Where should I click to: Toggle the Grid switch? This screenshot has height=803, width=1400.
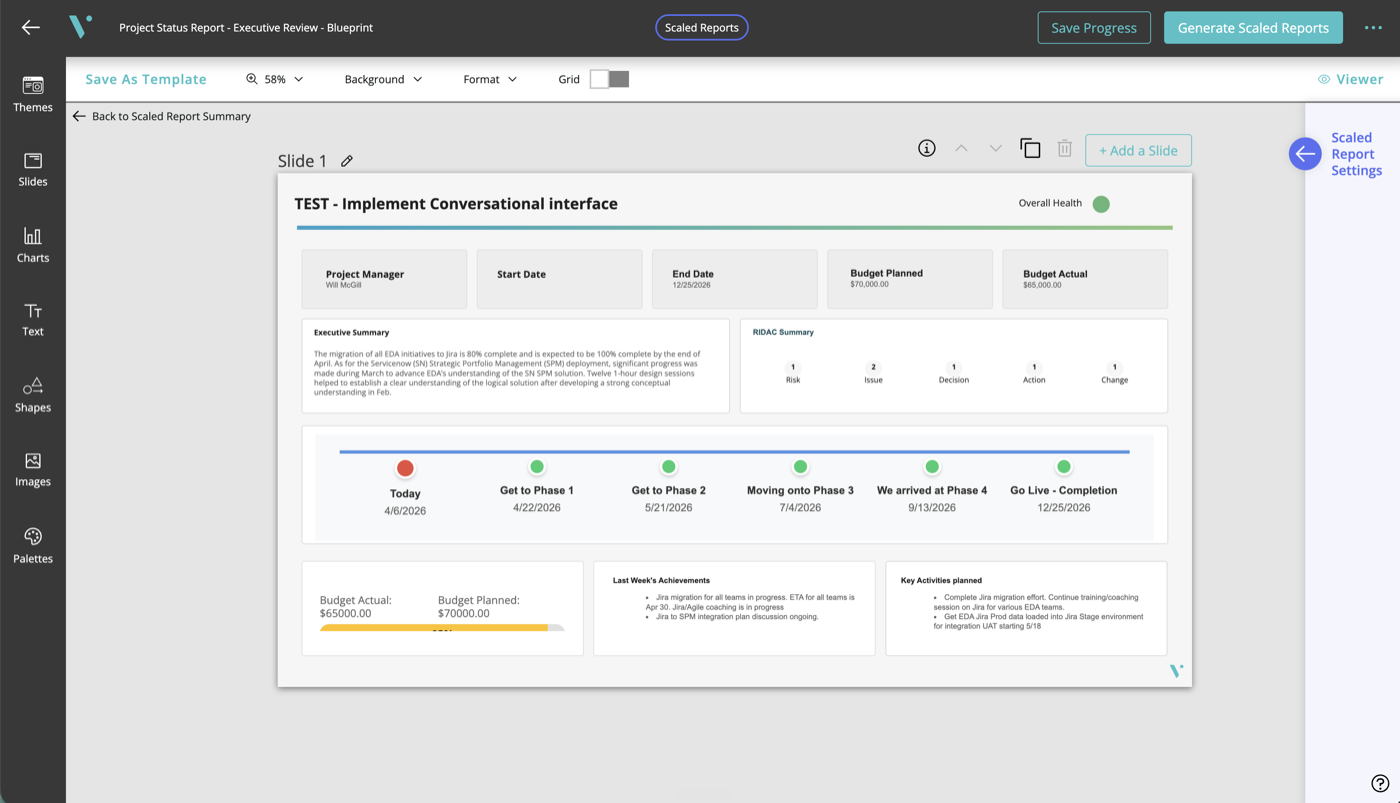(609, 79)
